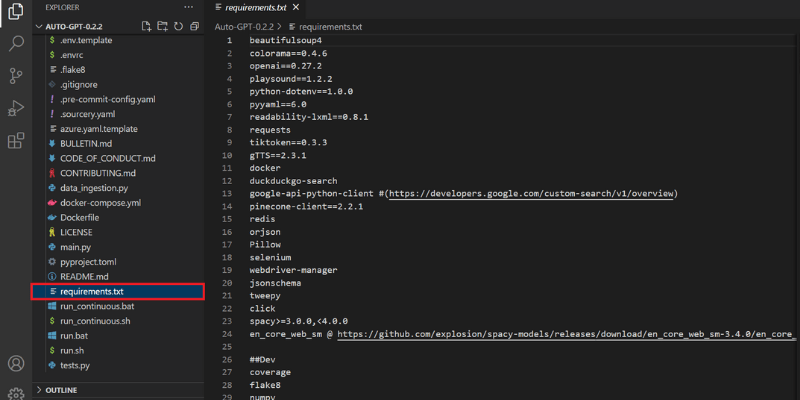800x400 pixels.
Task: Open pyproject.toml file
Action: [88, 262]
